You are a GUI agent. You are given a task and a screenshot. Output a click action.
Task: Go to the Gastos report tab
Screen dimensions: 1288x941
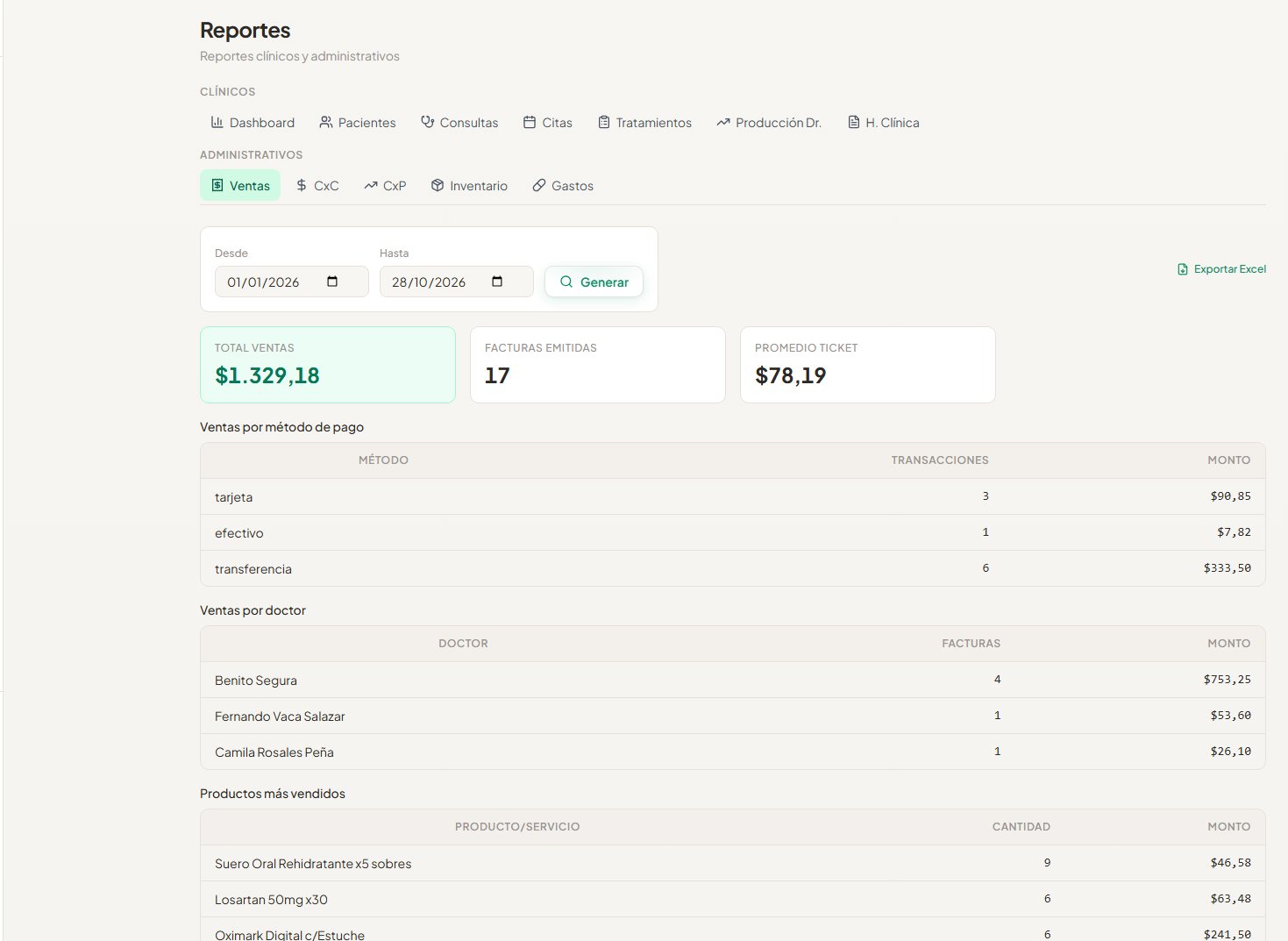pos(563,186)
